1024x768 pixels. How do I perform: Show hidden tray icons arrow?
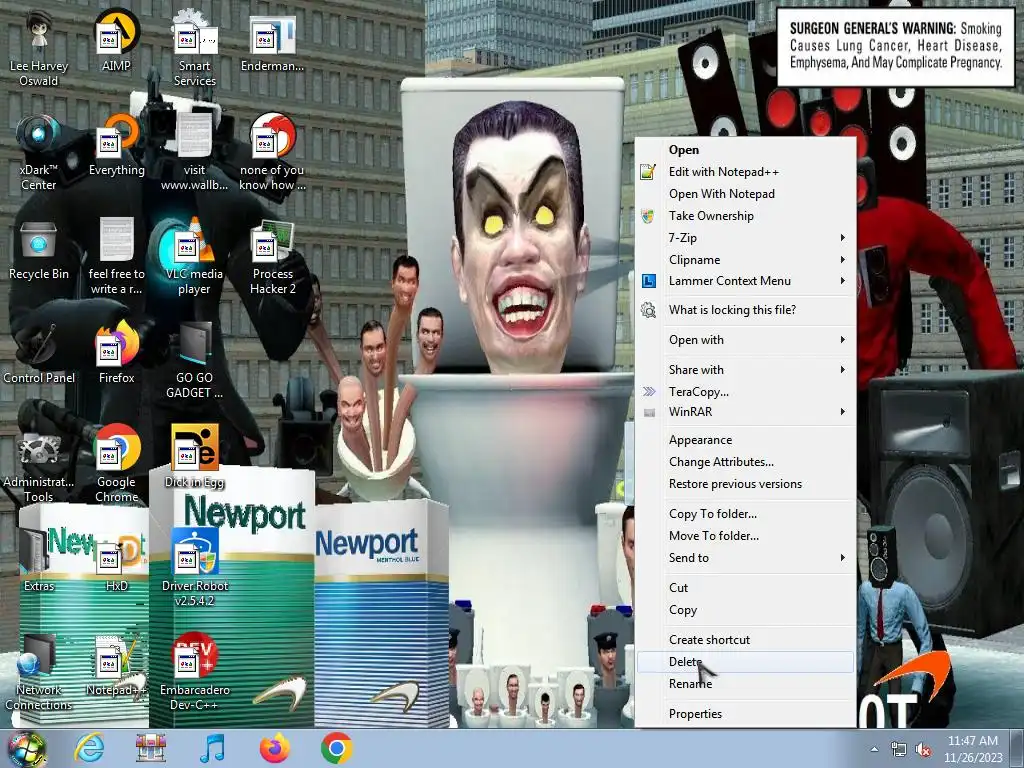pyautogui.click(x=874, y=749)
